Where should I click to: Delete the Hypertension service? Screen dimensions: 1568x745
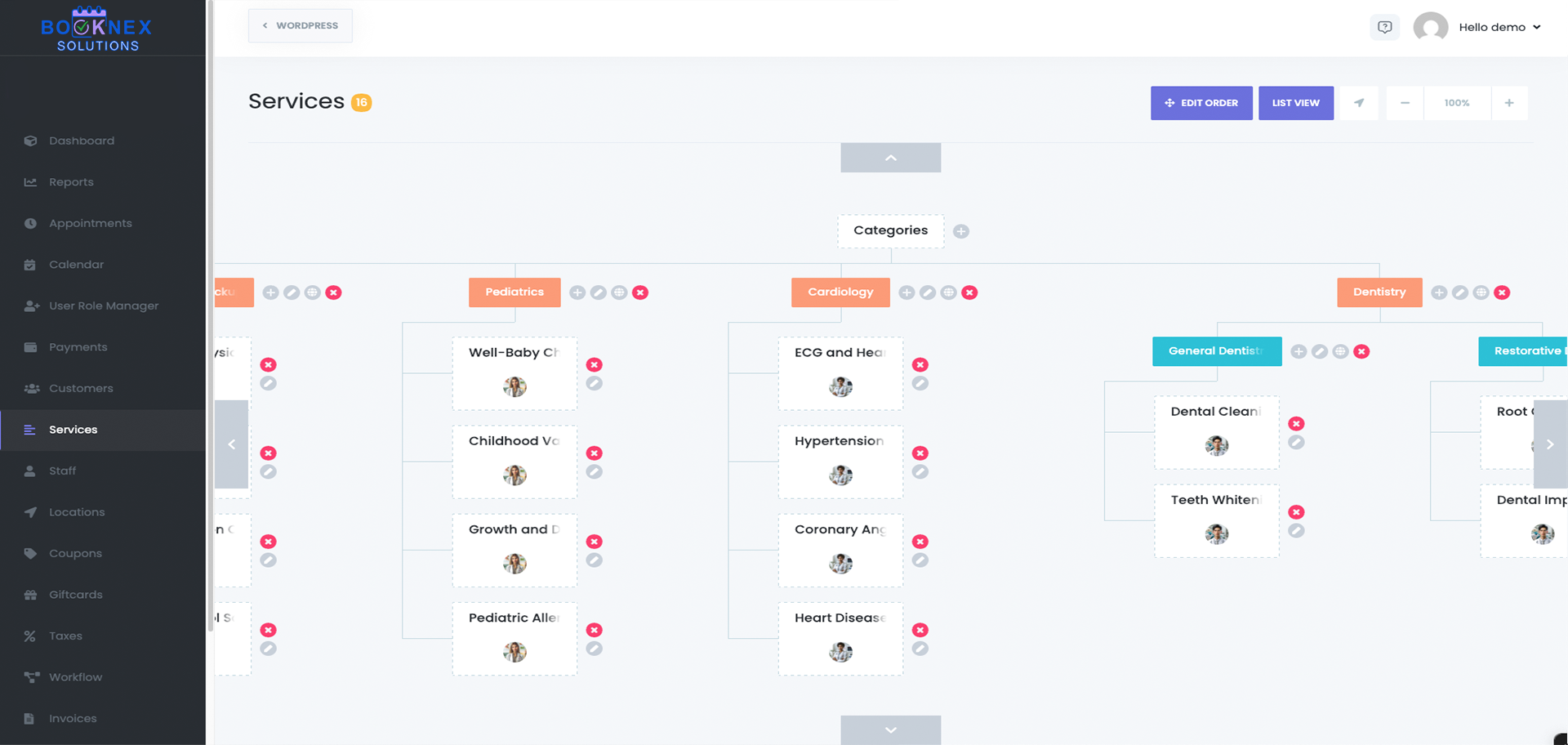920,453
